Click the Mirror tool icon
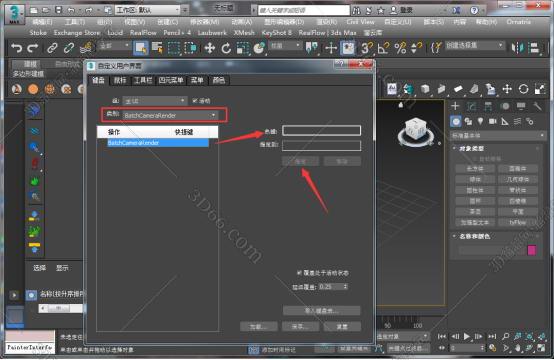 [518, 48]
